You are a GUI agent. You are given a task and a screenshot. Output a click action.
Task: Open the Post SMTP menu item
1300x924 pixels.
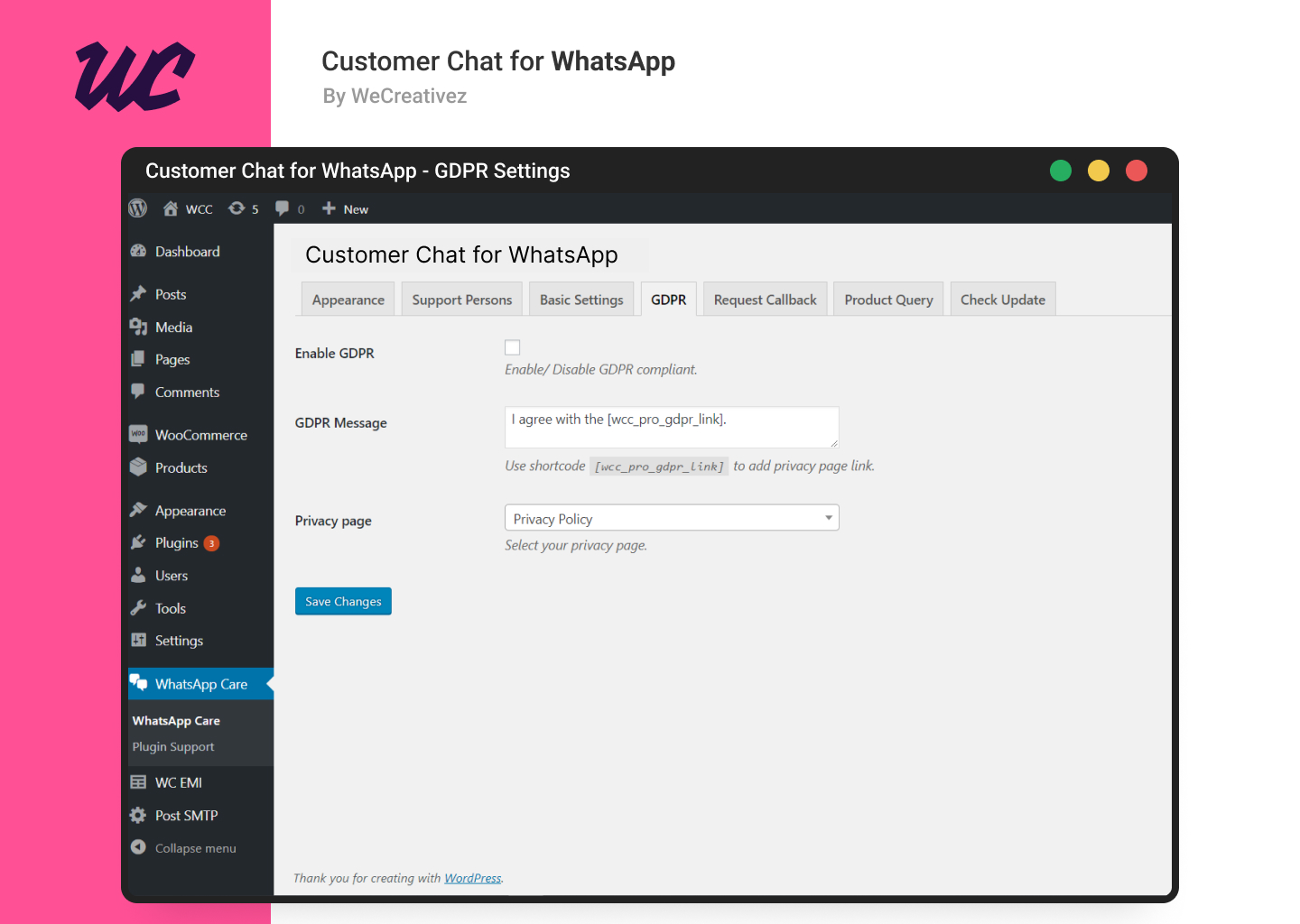[x=186, y=816]
